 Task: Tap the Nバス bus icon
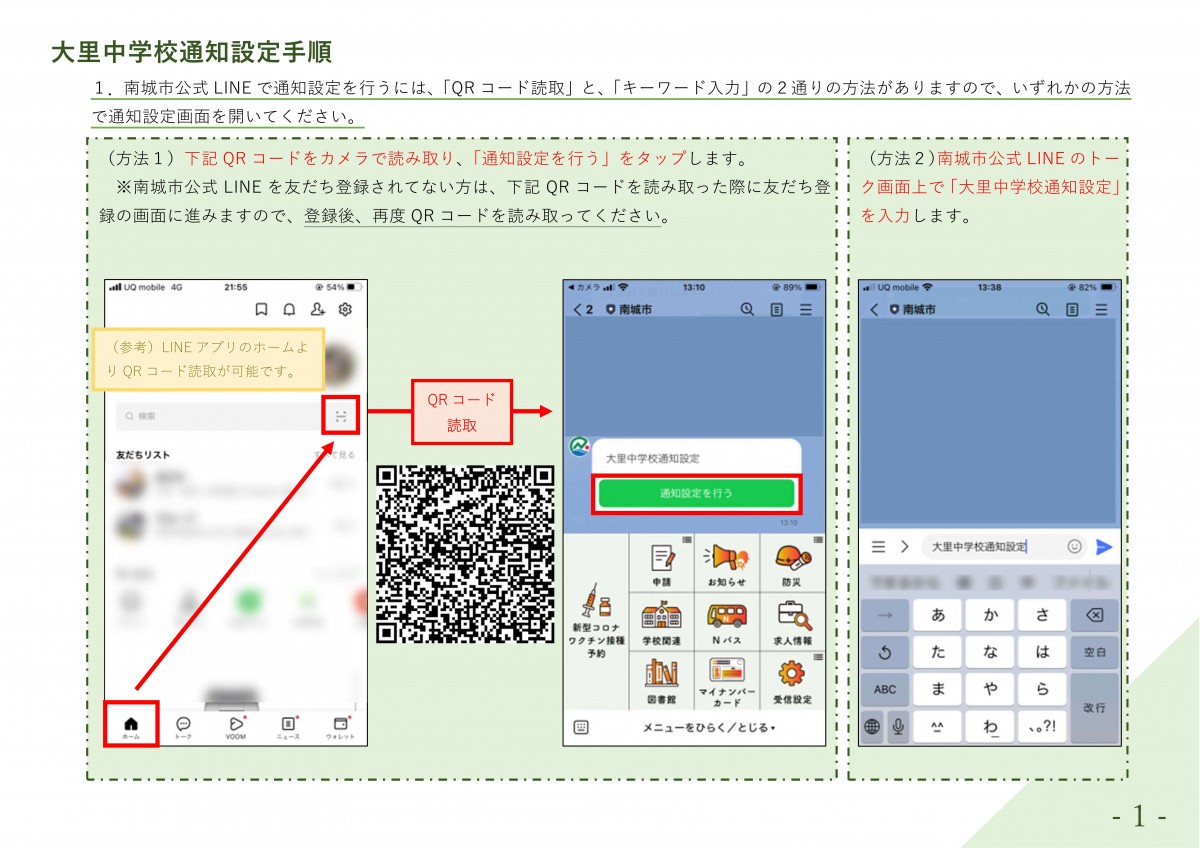coord(727,617)
